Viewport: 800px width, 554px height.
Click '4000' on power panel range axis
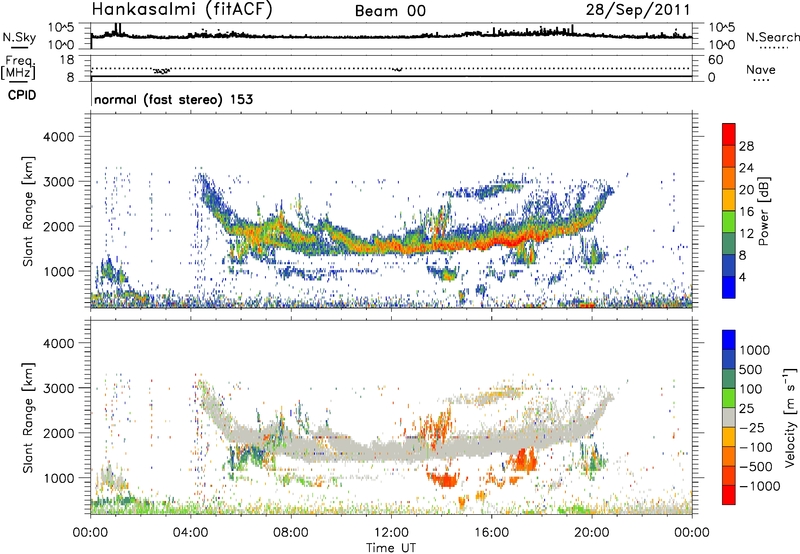point(59,137)
